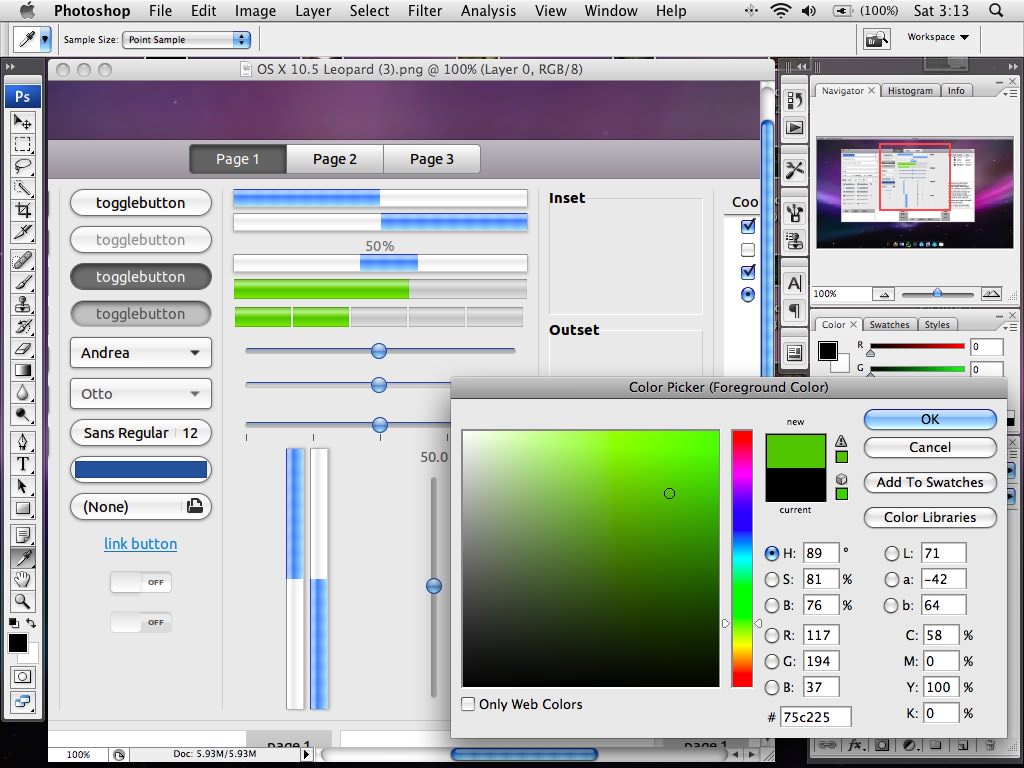Select the Clone Stamp tool

coord(23,304)
